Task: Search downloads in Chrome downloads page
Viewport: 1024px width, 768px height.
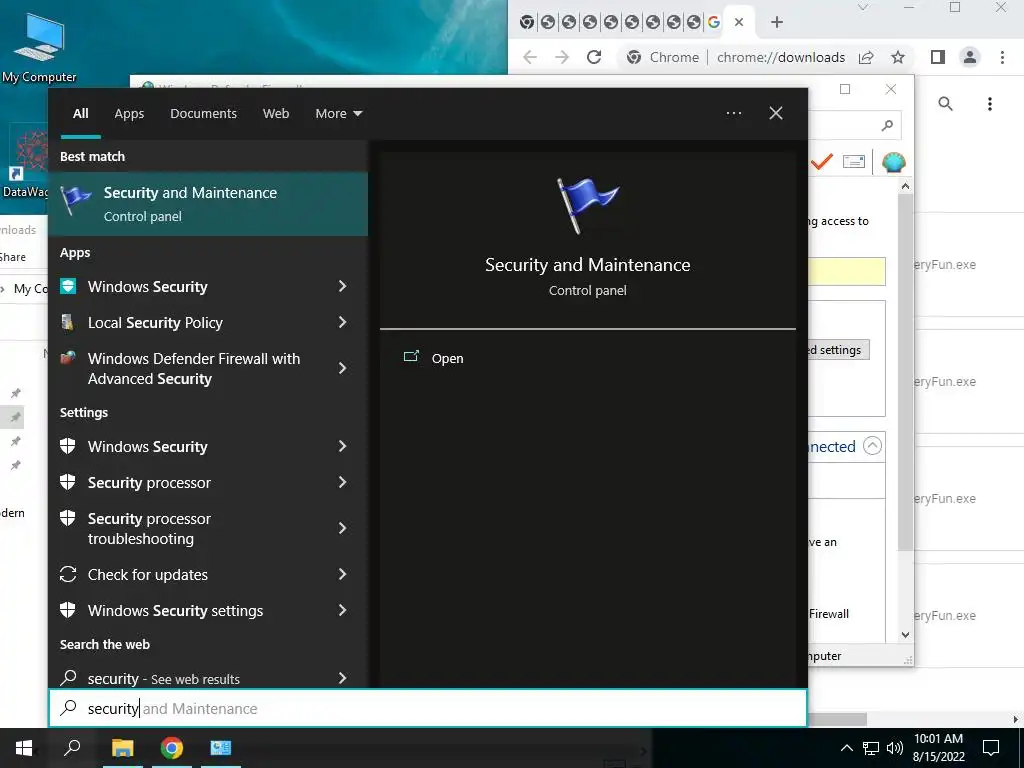Action: tap(945, 103)
